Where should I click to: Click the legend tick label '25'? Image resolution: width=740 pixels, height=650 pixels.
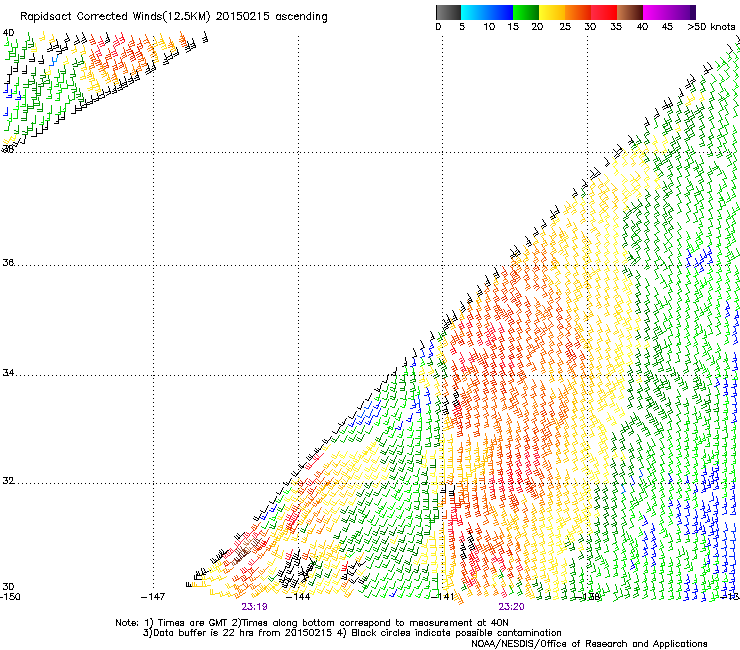[565, 27]
